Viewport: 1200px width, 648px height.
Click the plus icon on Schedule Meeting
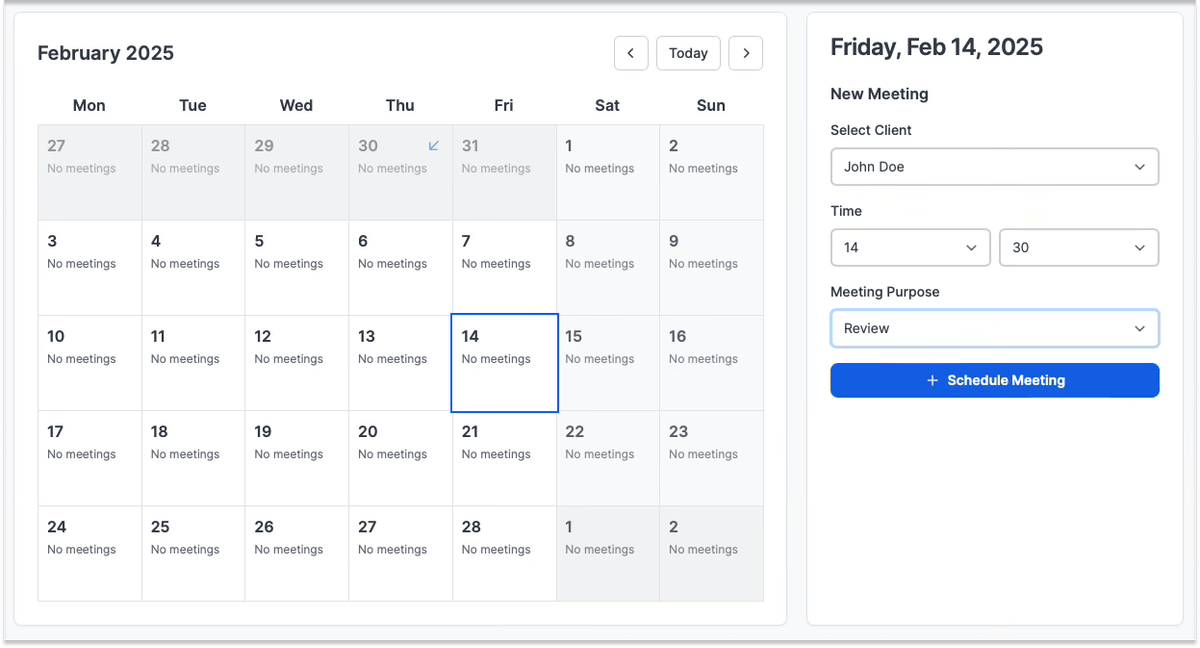click(x=933, y=381)
